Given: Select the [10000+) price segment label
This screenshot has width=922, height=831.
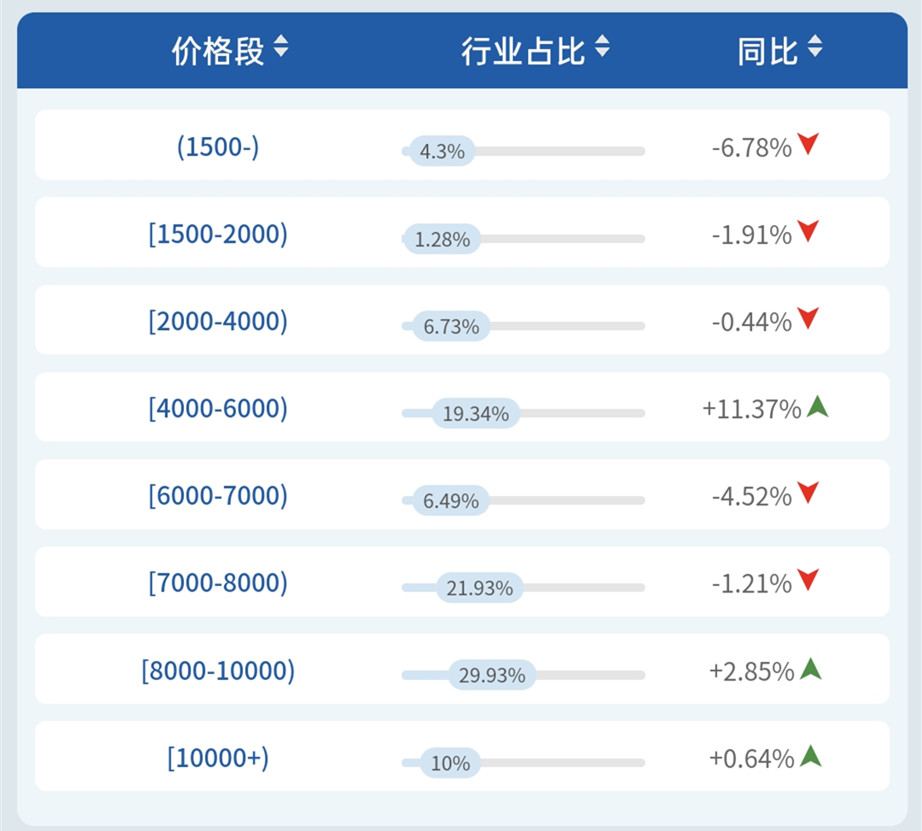Looking at the screenshot, I should (x=218, y=757).
